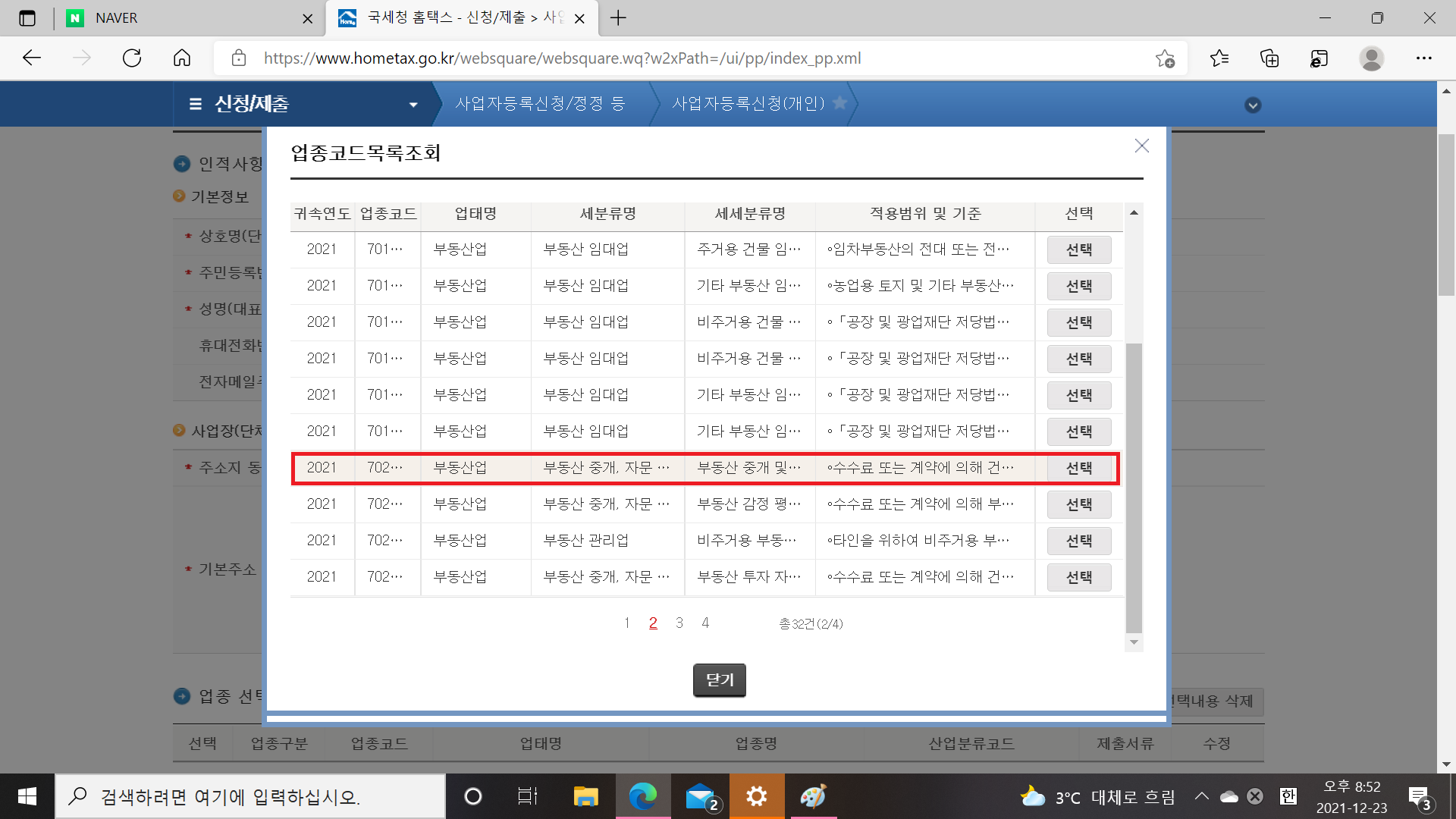Click the Windows taskbar search box
Viewport: 1456px width, 819px height.
250,796
